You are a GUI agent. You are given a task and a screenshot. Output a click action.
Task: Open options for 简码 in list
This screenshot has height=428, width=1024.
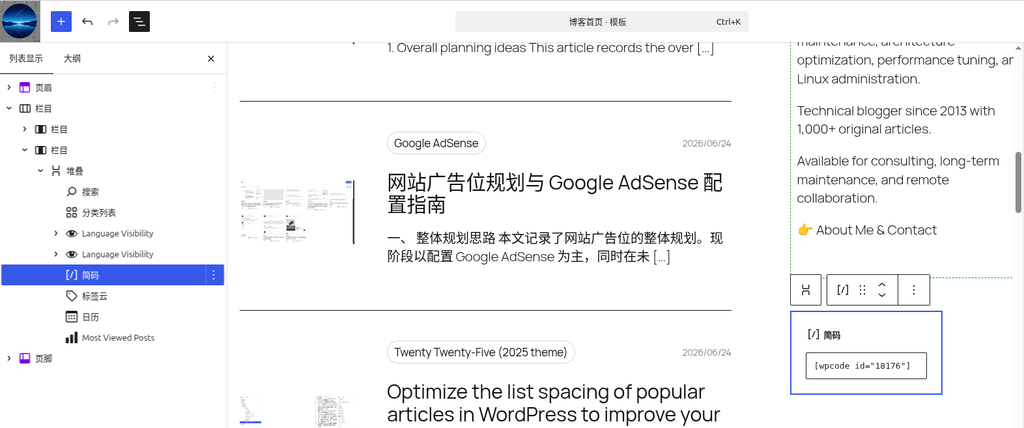(x=214, y=275)
